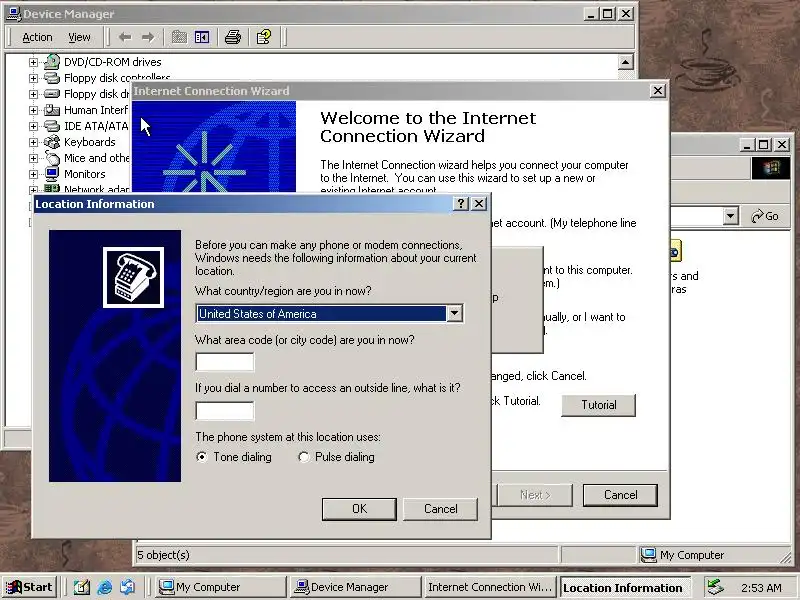Screen dimensions: 800x600
Task: Expand the IDE ATA/ATAPI controllers node
Action: (33, 126)
